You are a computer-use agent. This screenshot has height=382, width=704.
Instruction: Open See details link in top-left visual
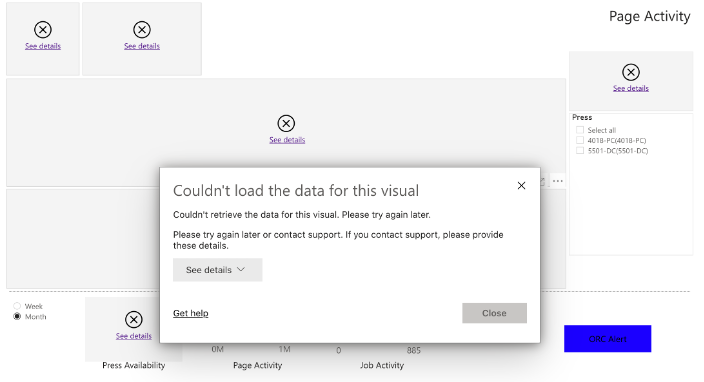click(43, 46)
